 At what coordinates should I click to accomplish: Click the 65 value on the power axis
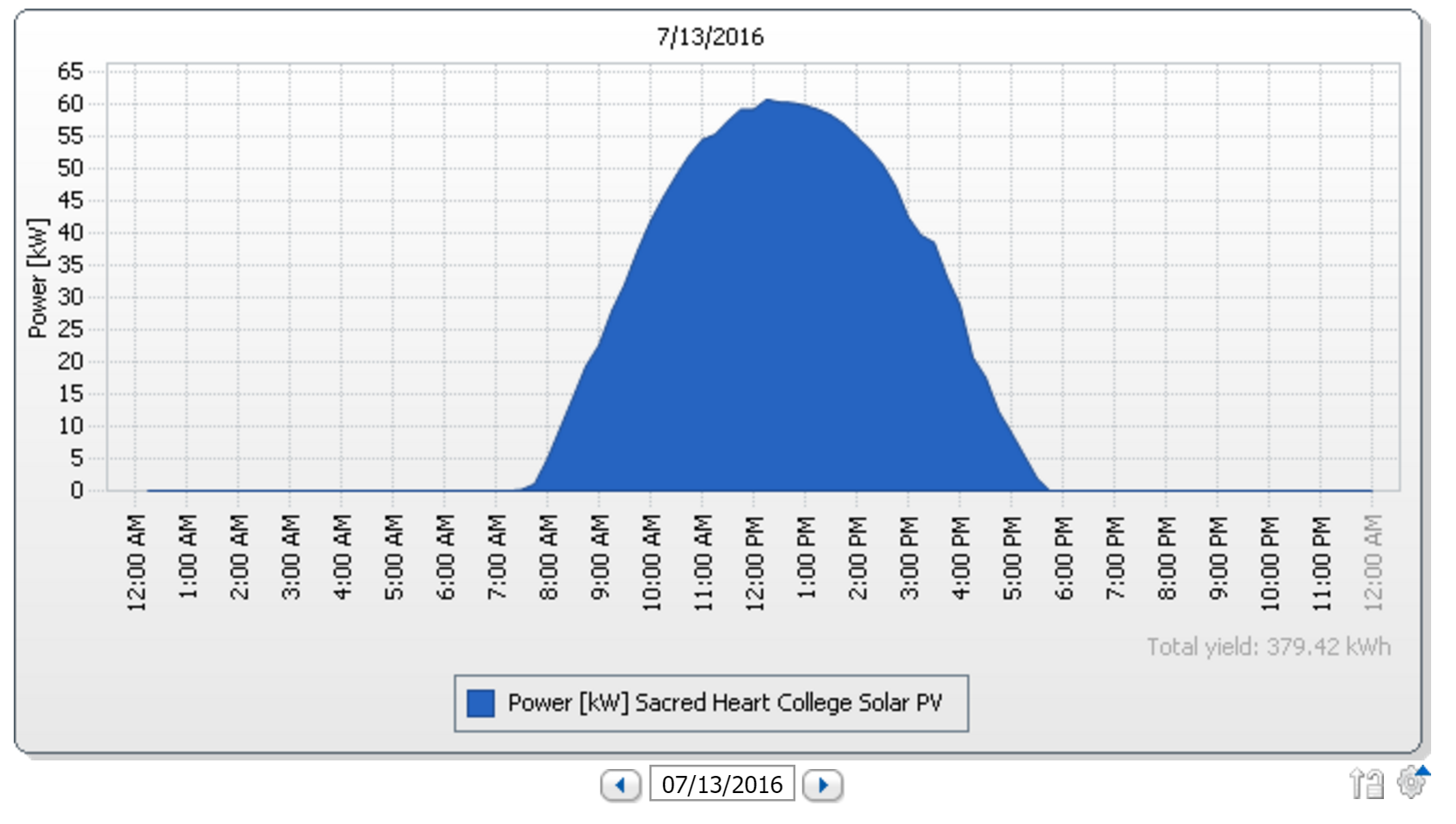click(70, 71)
